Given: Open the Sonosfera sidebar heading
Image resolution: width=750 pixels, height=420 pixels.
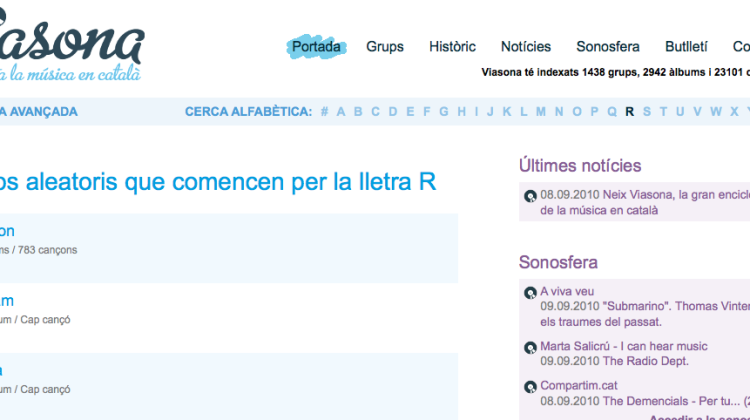Looking at the screenshot, I should 558,262.
